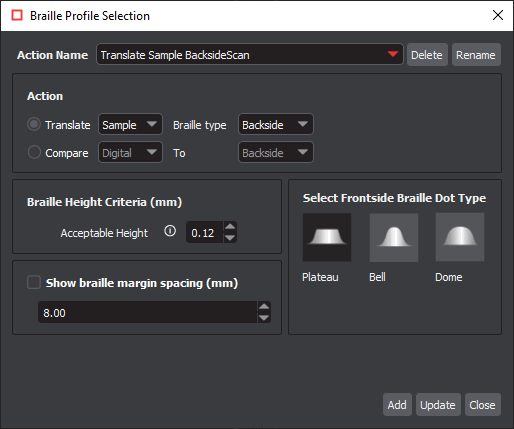Image resolution: width=514 pixels, height=429 pixels.
Task: Open the Braille type Backside dropdown
Action: click(x=276, y=124)
